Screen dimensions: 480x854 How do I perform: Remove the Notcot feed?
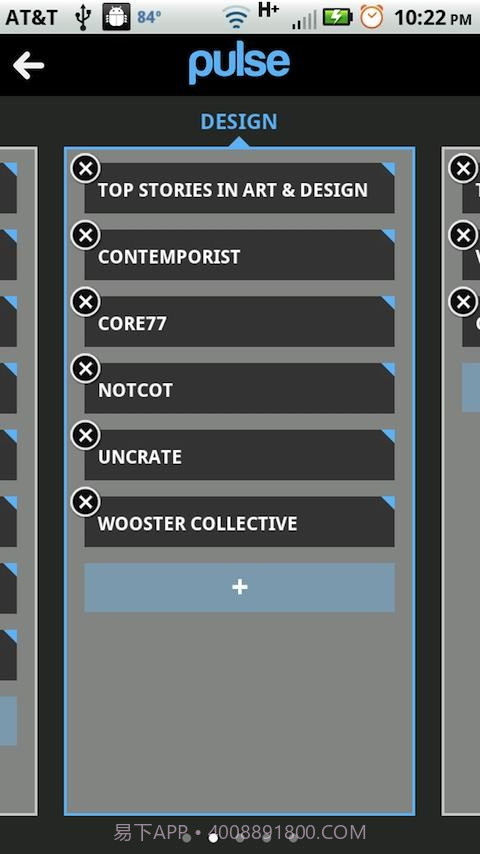pyautogui.click(x=86, y=369)
